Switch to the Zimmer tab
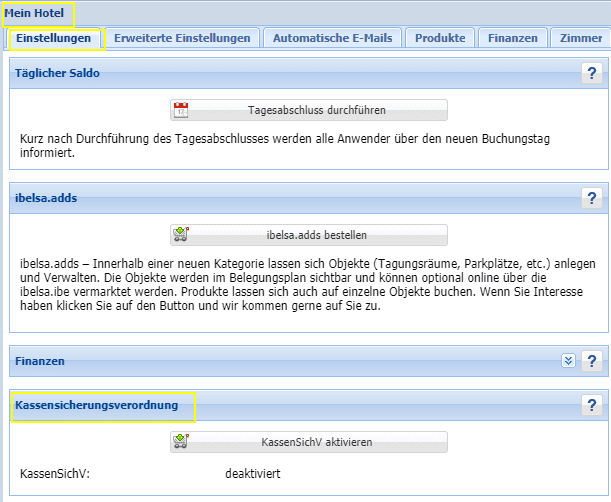 [x=580, y=38]
